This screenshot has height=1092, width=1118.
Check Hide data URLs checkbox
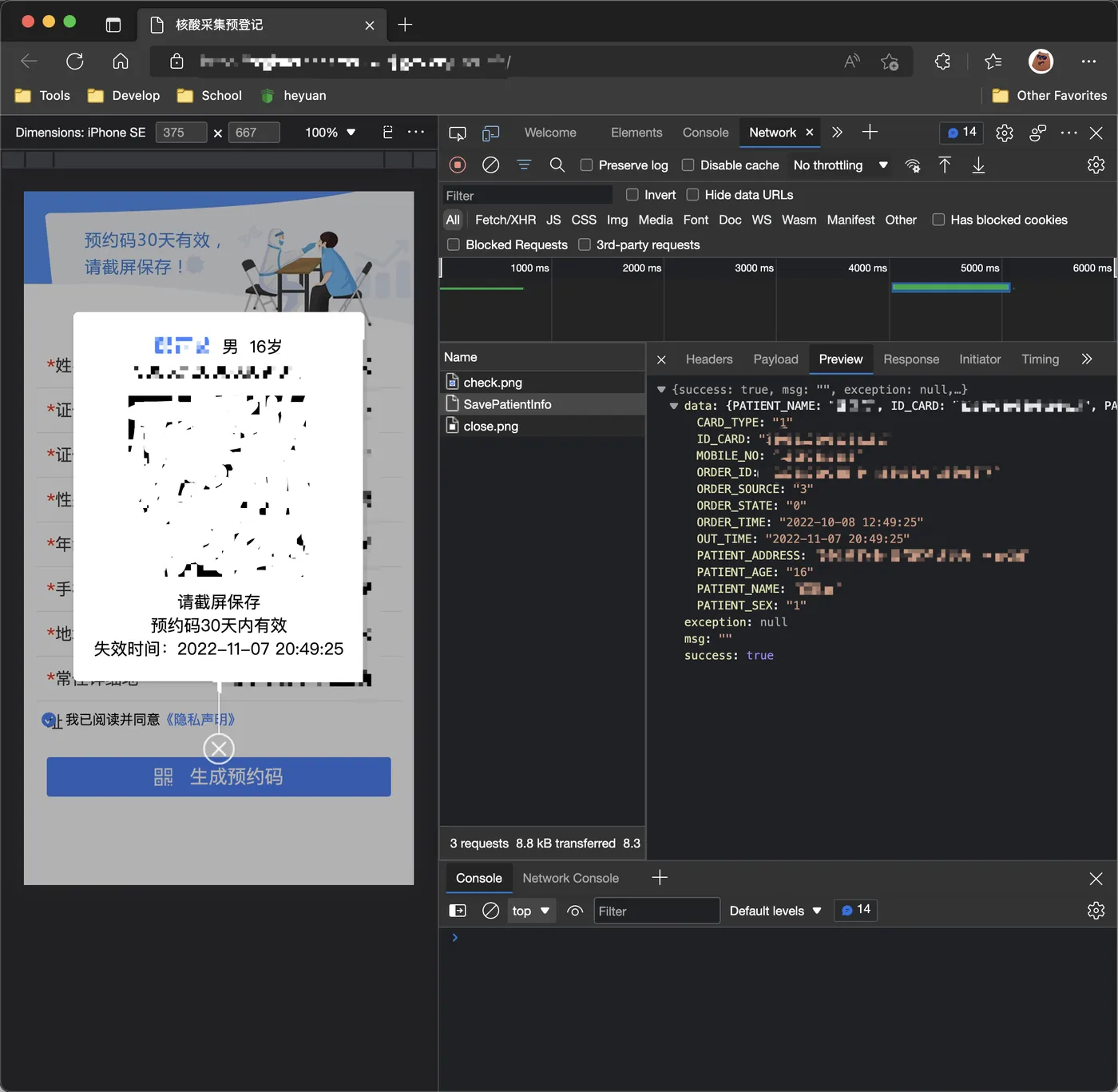coord(692,194)
